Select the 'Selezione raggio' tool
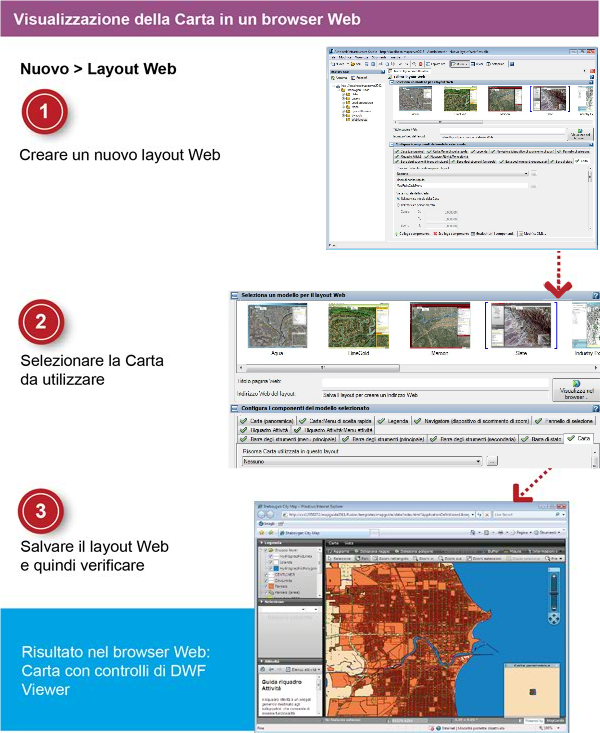This screenshot has width=600, height=733. pos(372,551)
